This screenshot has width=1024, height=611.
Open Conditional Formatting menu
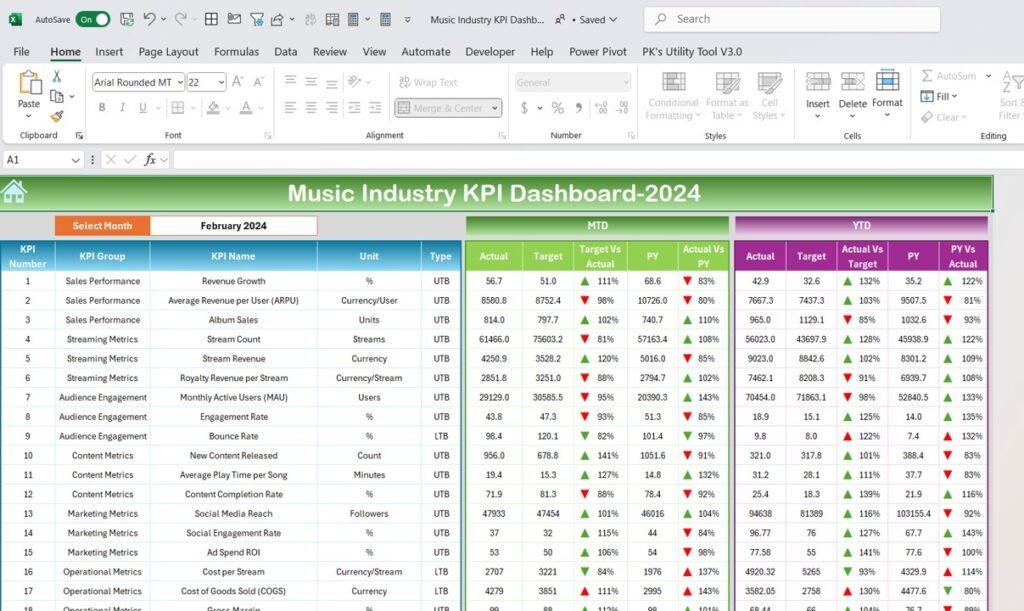(x=673, y=96)
